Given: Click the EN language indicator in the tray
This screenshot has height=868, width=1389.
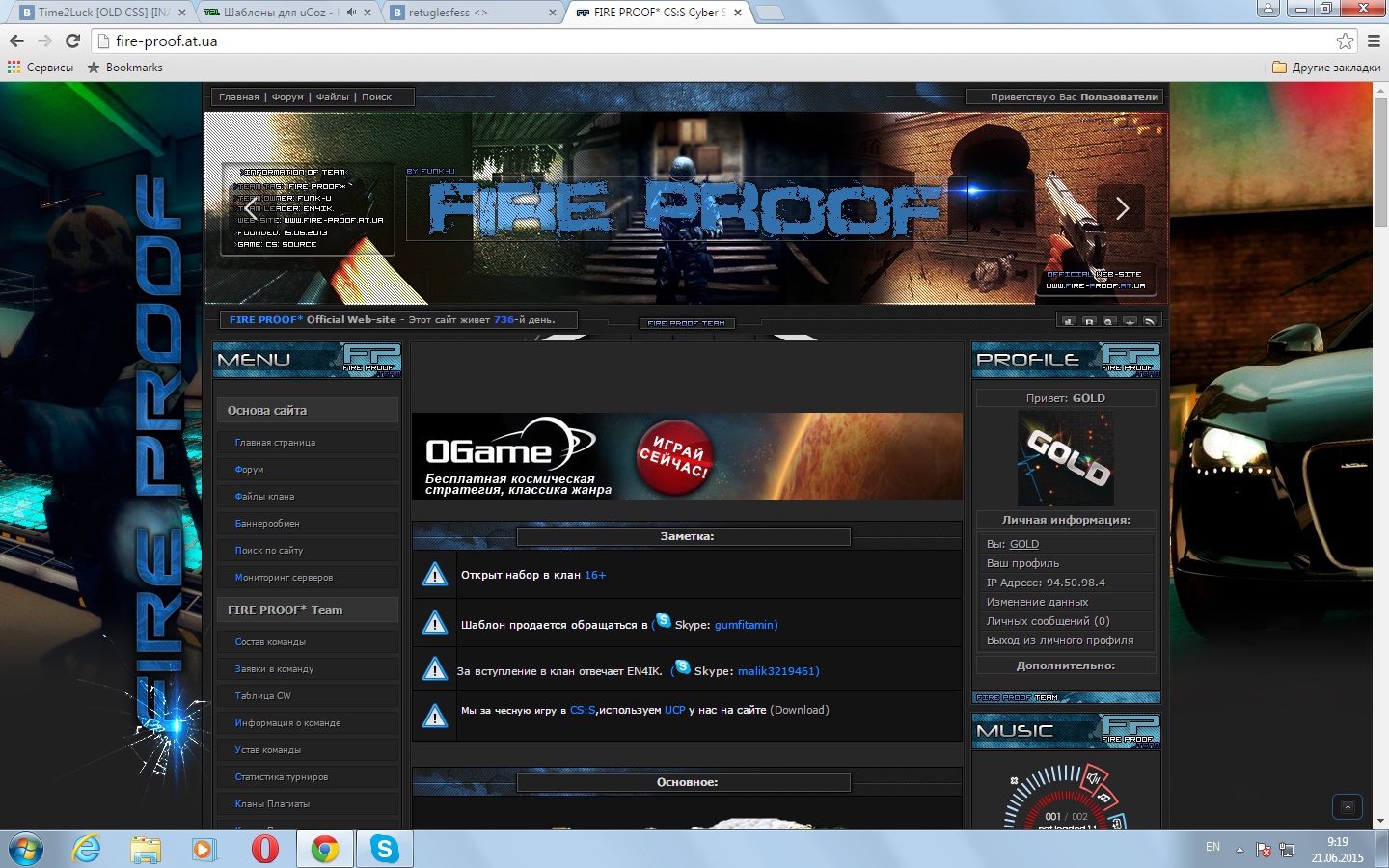Looking at the screenshot, I should point(1212,847).
